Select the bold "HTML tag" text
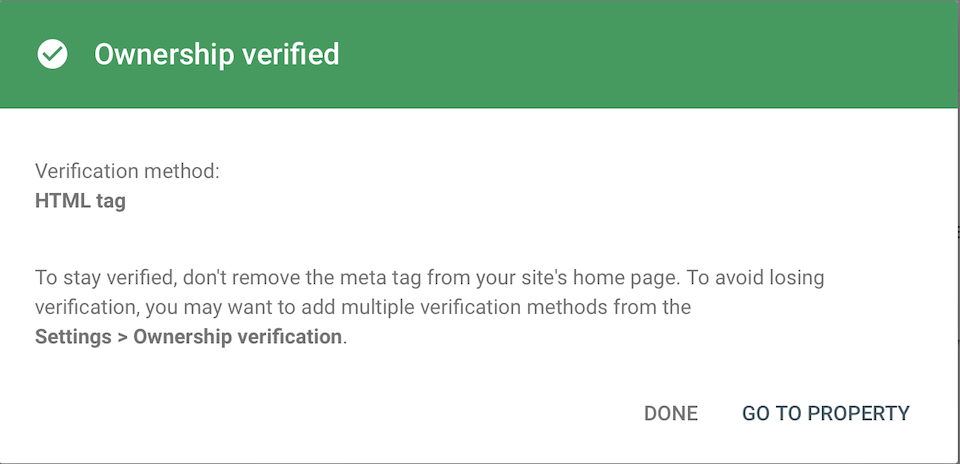 click(80, 201)
